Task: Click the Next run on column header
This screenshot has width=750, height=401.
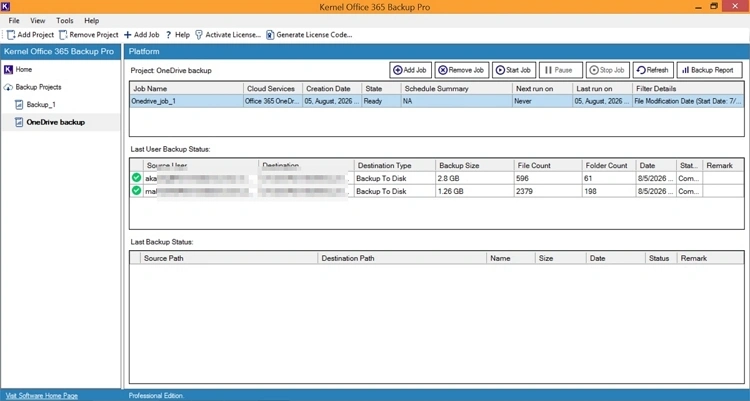Action: pos(542,89)
